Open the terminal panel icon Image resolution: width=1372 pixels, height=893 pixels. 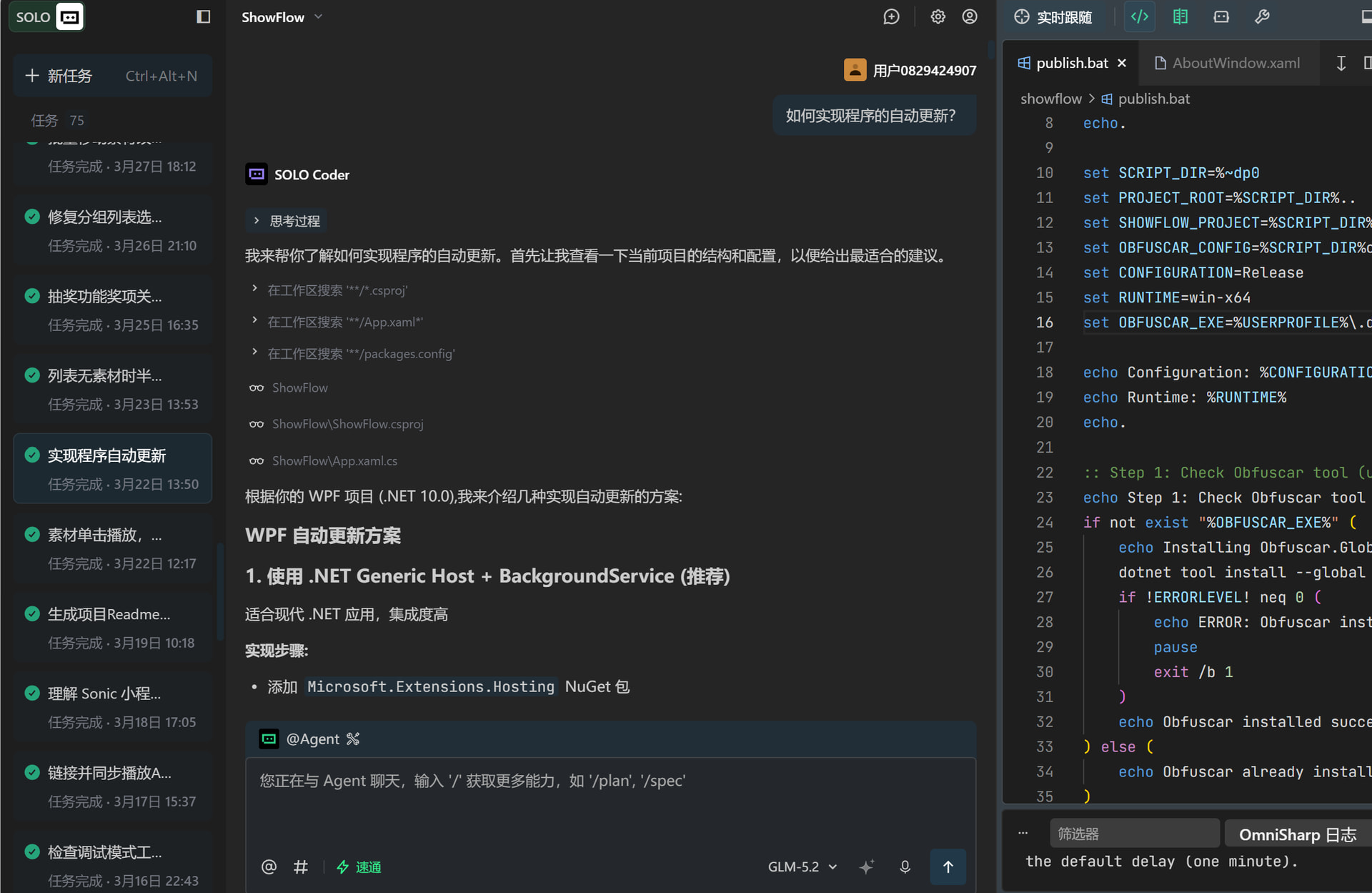click(1221, 17)
